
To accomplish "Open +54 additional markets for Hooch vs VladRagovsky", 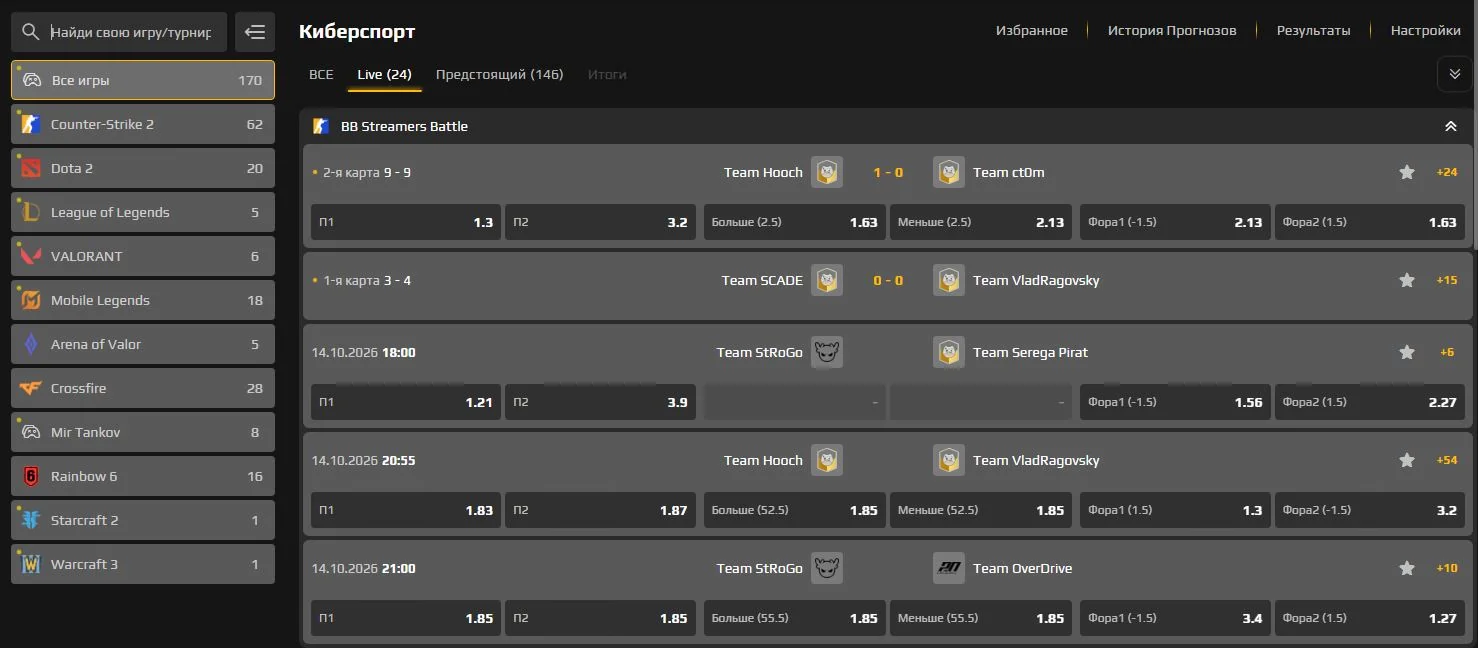I will (1446, 460).
